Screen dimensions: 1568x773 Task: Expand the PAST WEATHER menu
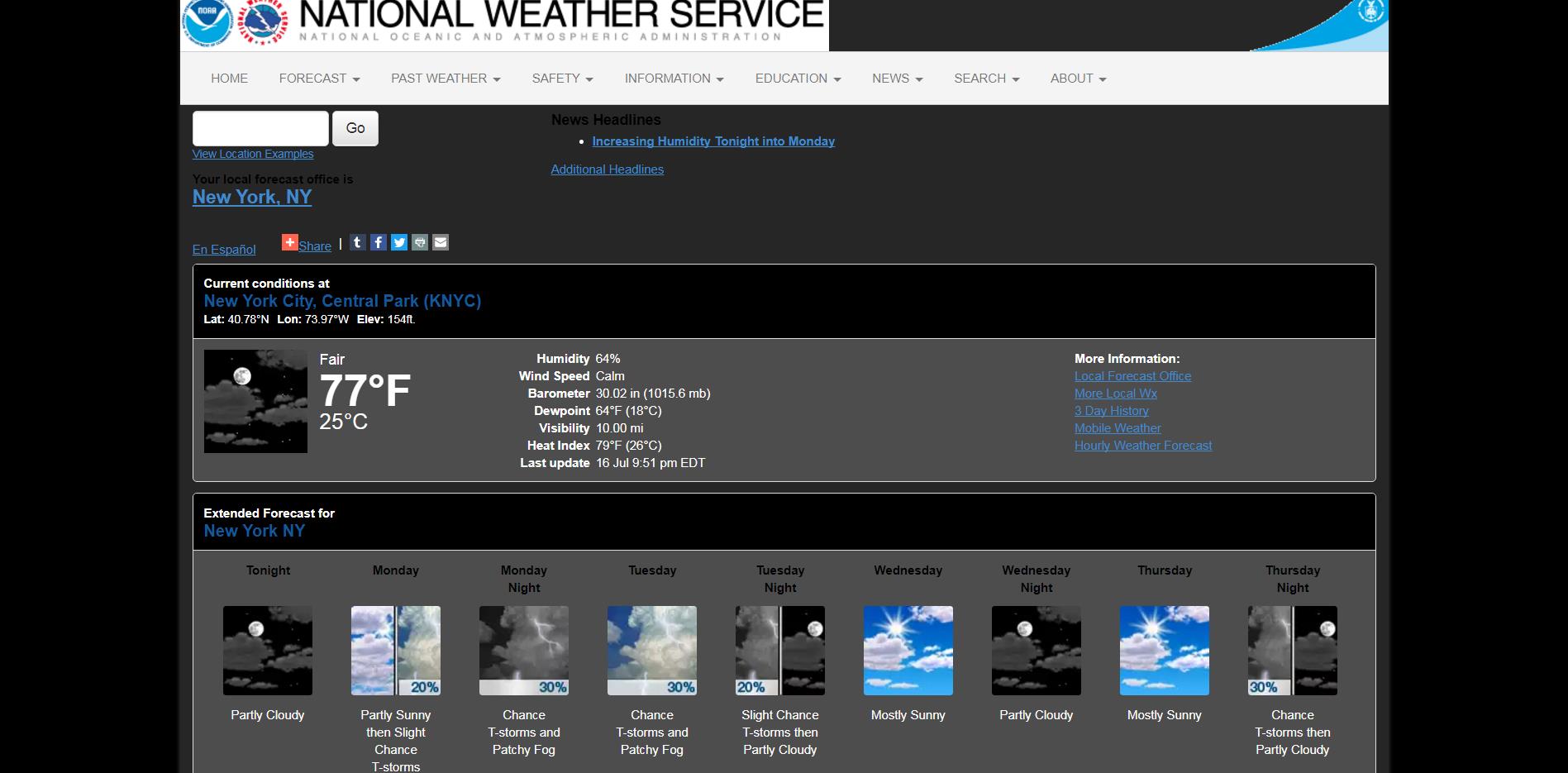(445, 78)
